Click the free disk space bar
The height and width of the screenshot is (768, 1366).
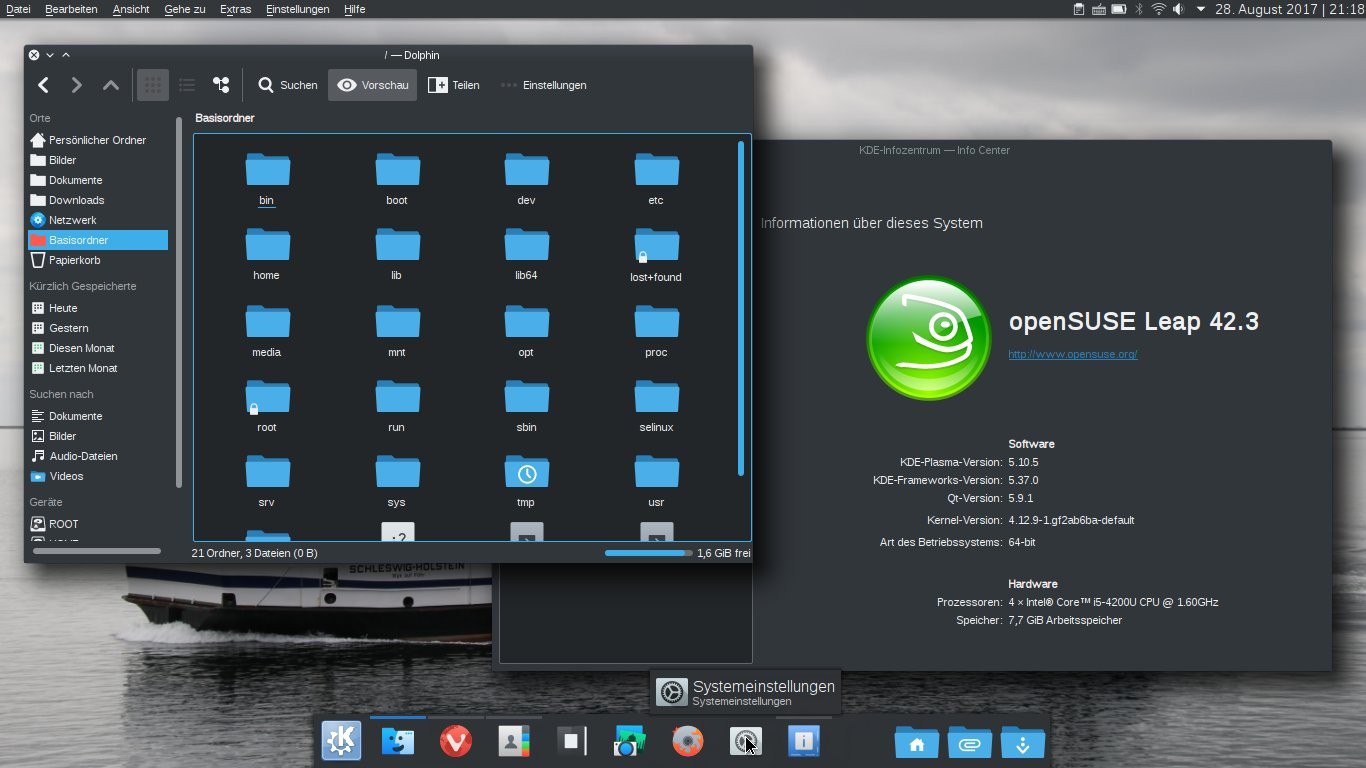pos(648,553)
